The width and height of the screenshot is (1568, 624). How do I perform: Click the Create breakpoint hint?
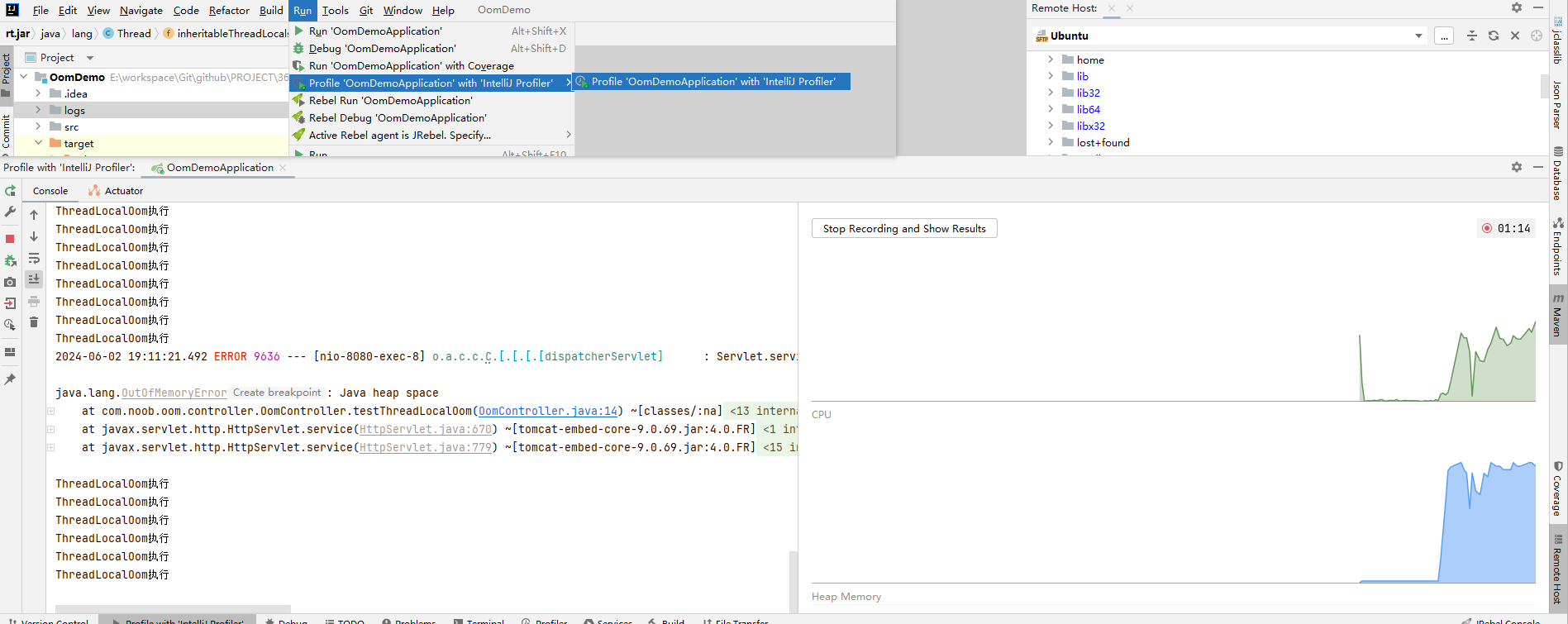(x=277, y=393)
